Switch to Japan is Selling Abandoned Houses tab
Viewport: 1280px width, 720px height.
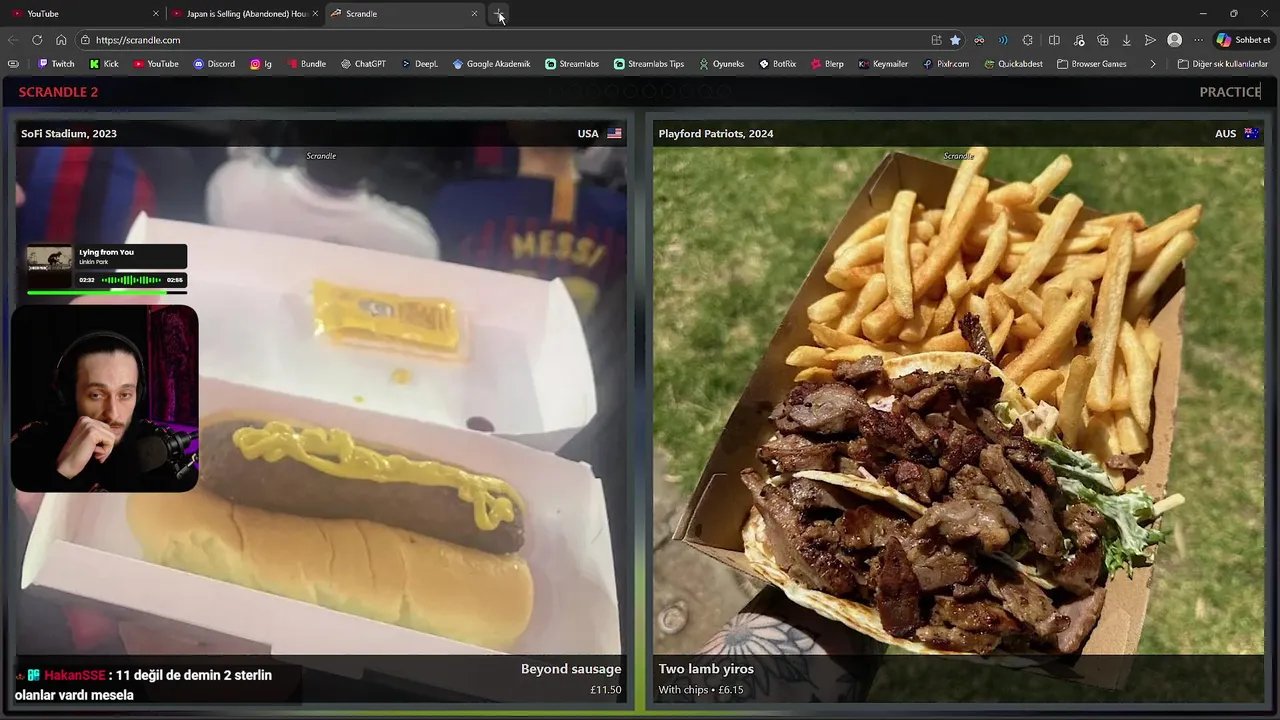[x=245, y=14]
